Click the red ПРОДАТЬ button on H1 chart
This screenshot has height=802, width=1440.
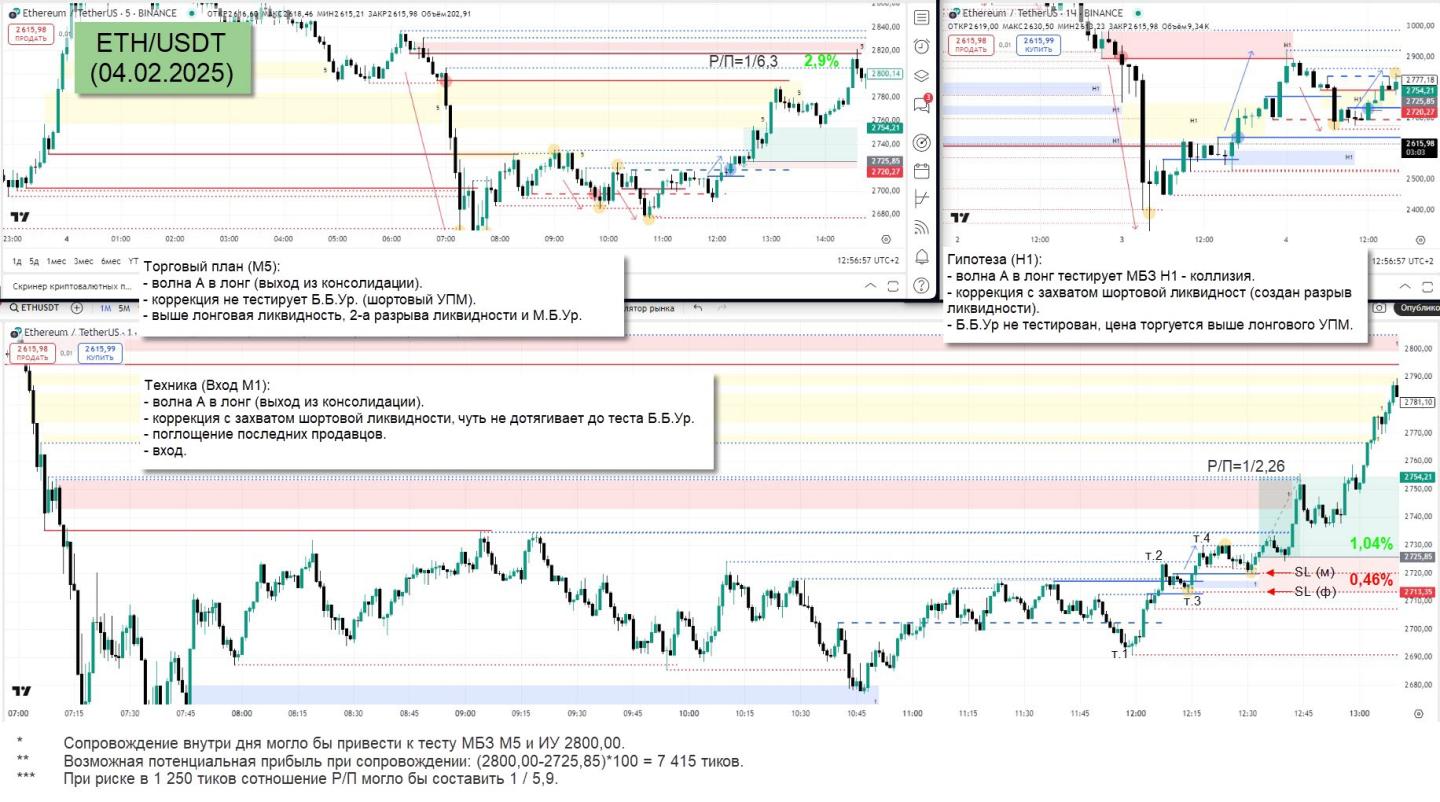(971, 45)
